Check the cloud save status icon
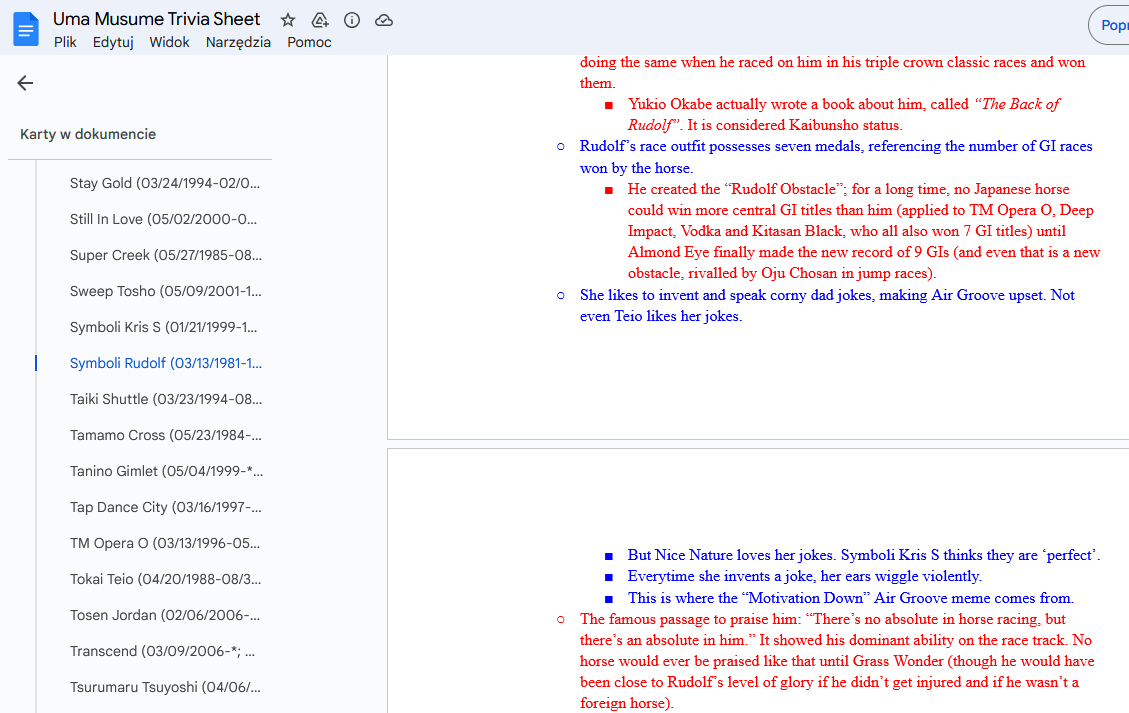Screen dimensions: 1129x713 click(384, 20)
